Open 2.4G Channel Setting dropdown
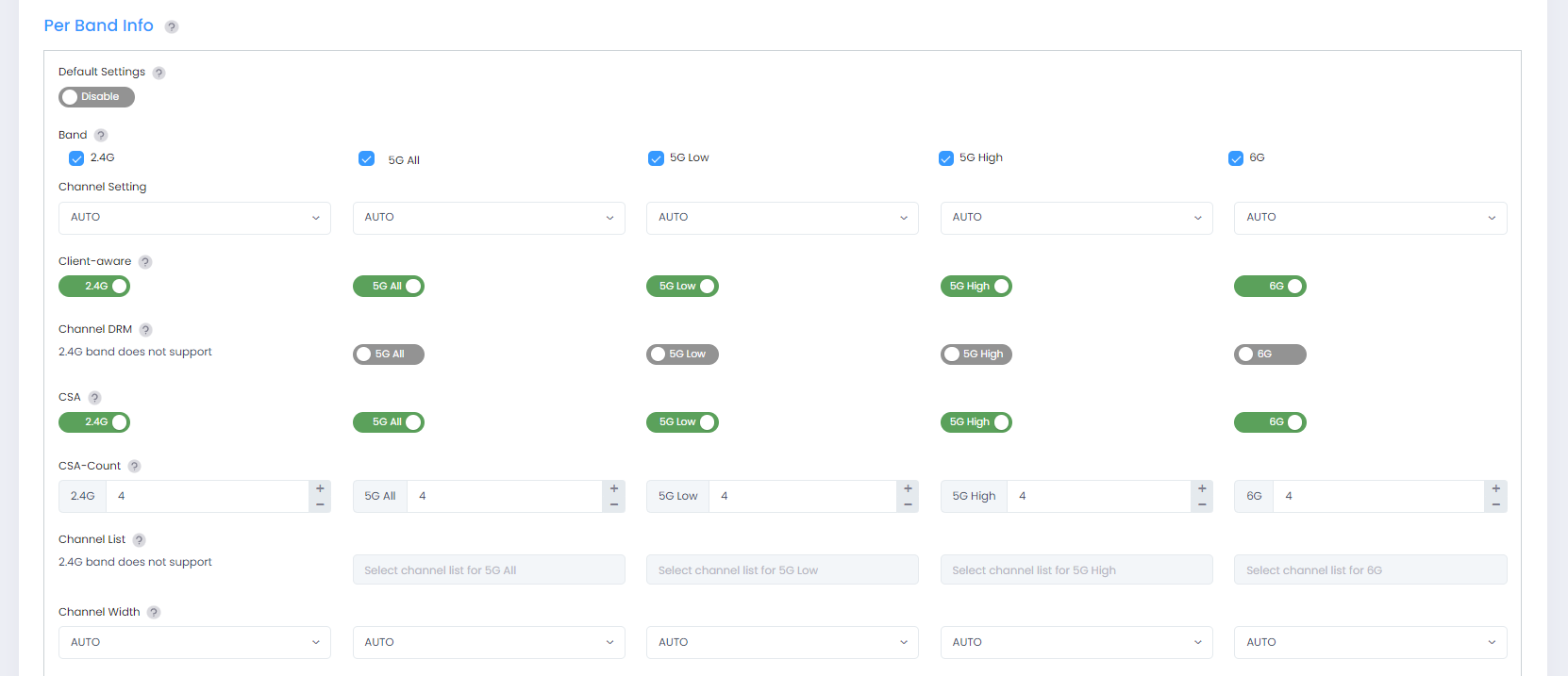 (x=194, y=218)
